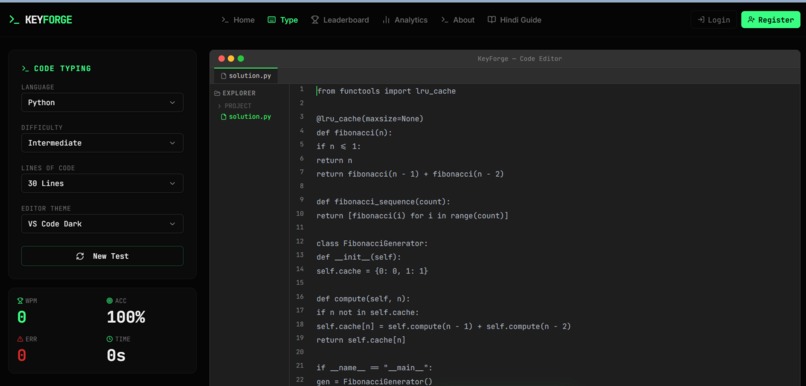Click the chevron arrow of the 30 Lines dropdown
This screenshot has width=806, height=386.
[172, 183]
